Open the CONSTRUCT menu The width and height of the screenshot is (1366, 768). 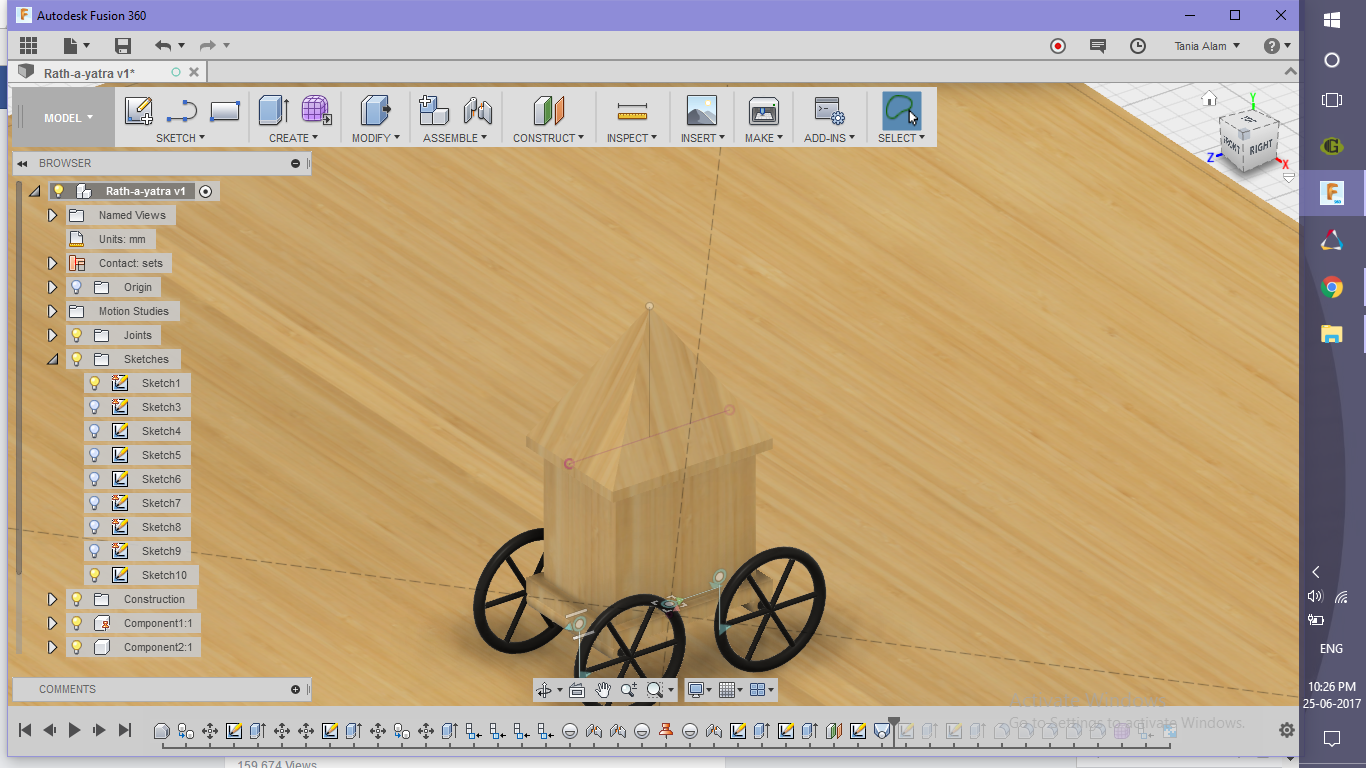pyautogui.click(x=549, y=138)
